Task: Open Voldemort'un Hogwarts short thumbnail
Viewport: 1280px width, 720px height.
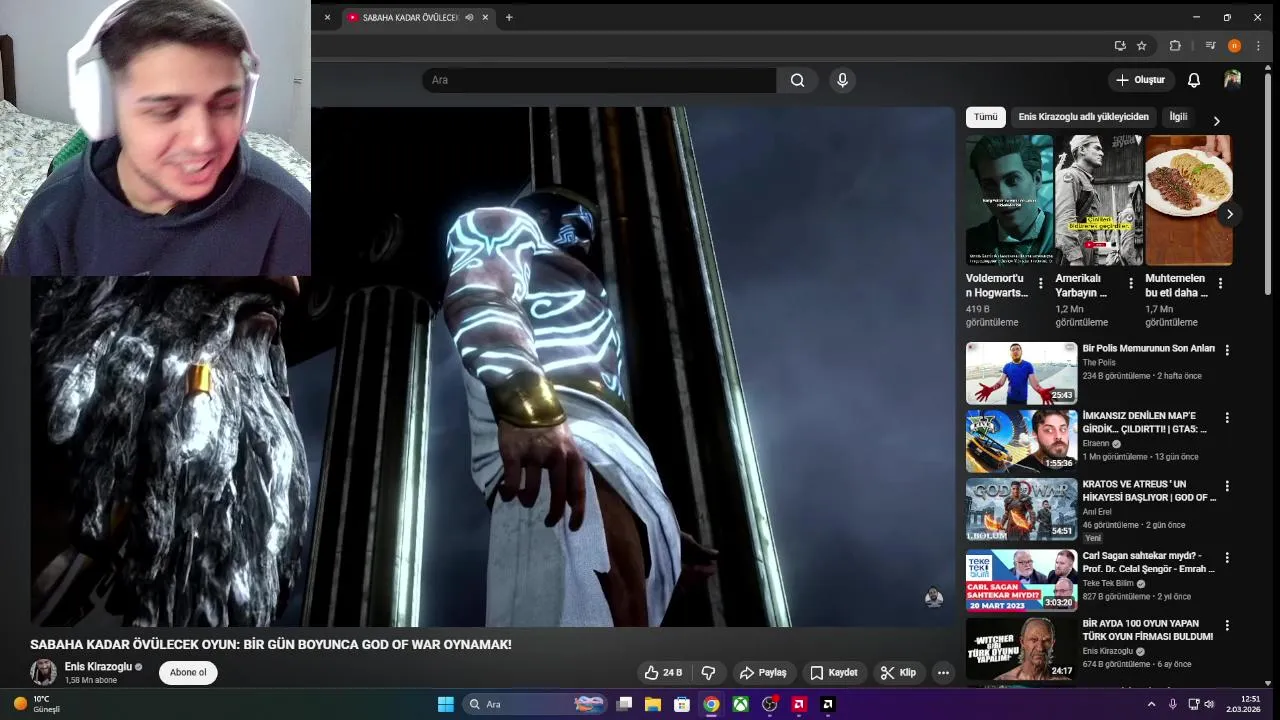Action: tap(1009, 200)
